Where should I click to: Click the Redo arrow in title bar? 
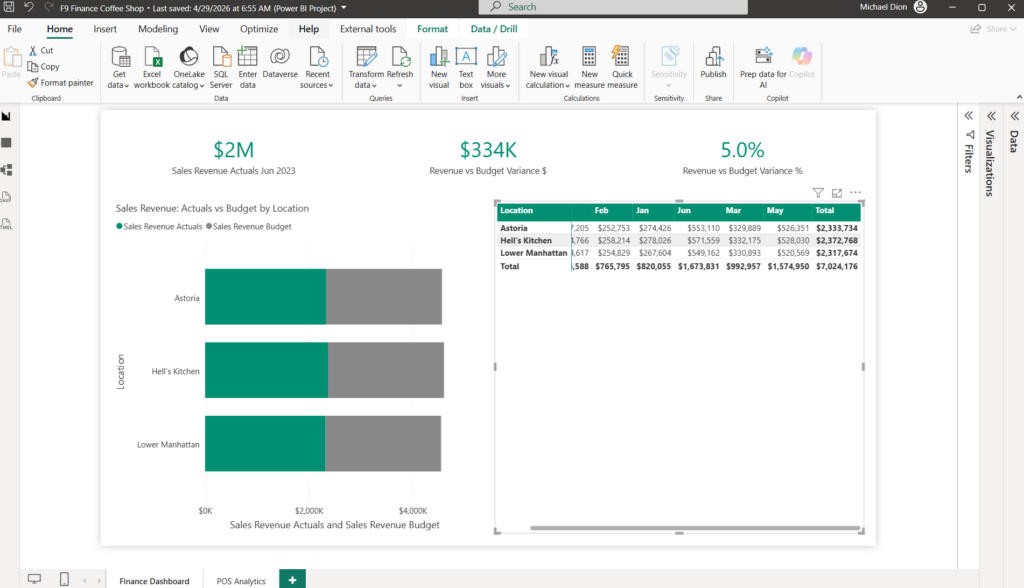(48, 7)
